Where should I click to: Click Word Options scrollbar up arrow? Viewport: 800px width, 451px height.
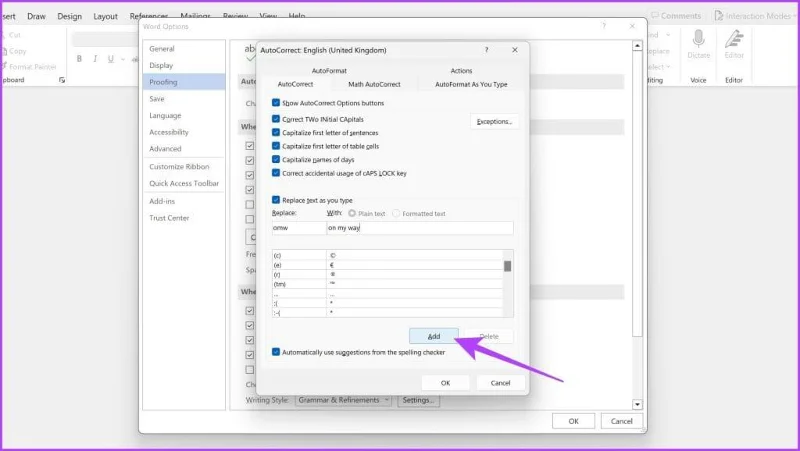coord(637,46)
